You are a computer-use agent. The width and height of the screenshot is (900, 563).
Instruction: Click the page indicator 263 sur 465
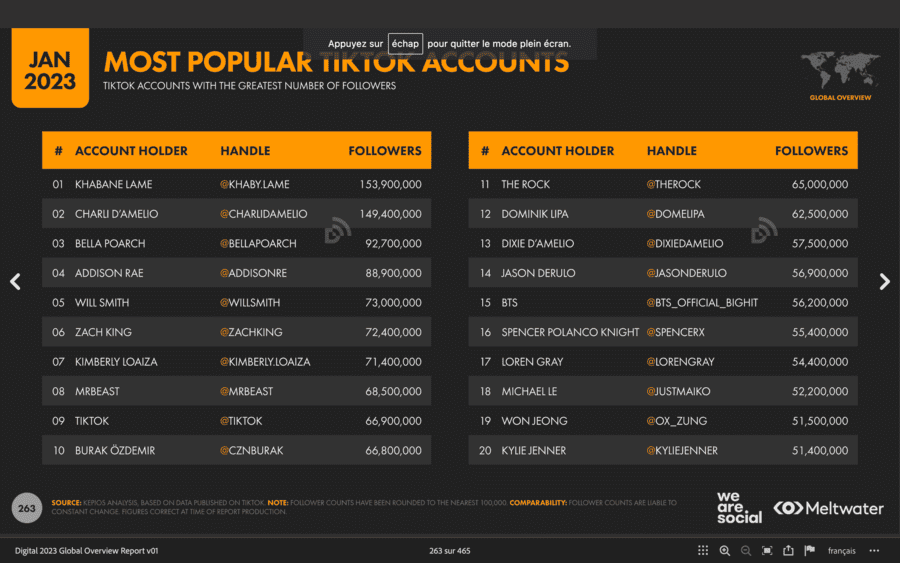tap(449, 551)
